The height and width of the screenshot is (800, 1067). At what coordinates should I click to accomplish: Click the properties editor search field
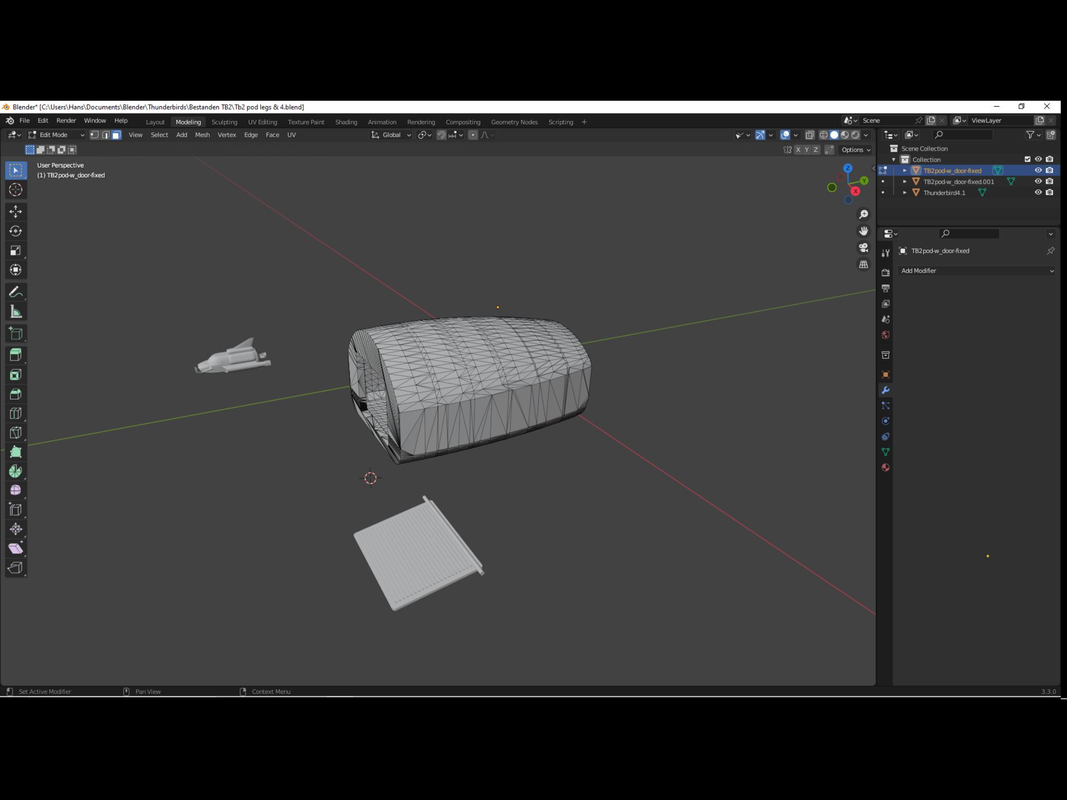(969, 233)
